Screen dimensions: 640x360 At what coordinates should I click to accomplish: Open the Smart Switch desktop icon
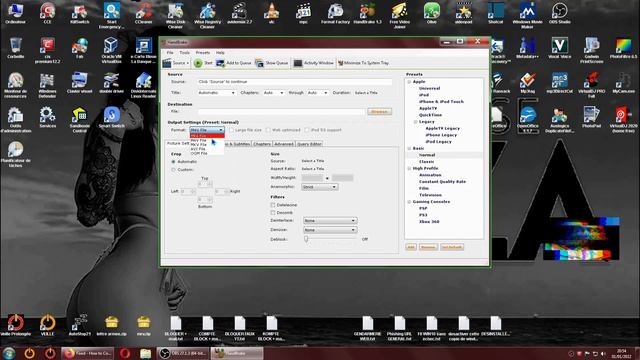click(111, 118)
